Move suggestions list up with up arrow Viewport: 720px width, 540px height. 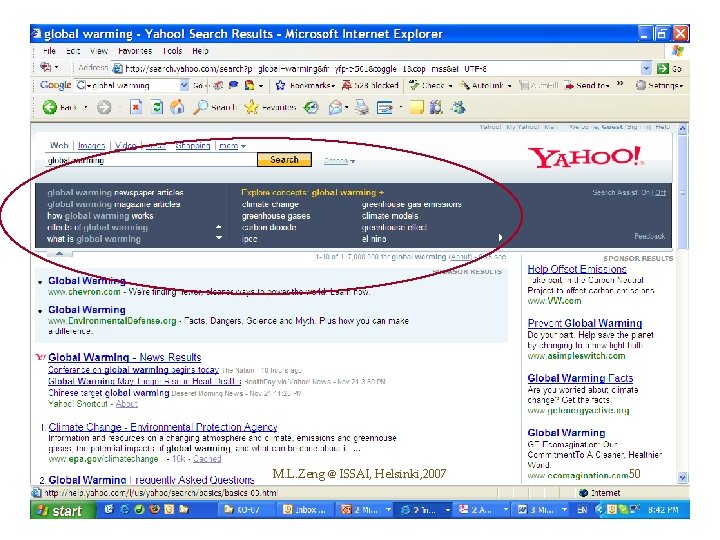[219, 227]
